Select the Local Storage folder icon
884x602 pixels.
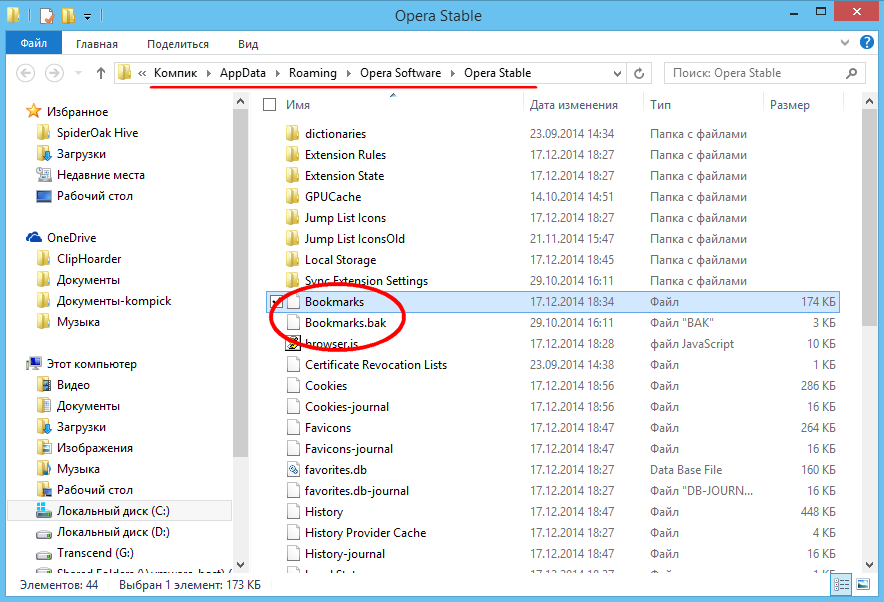click(x=293, y=260)
